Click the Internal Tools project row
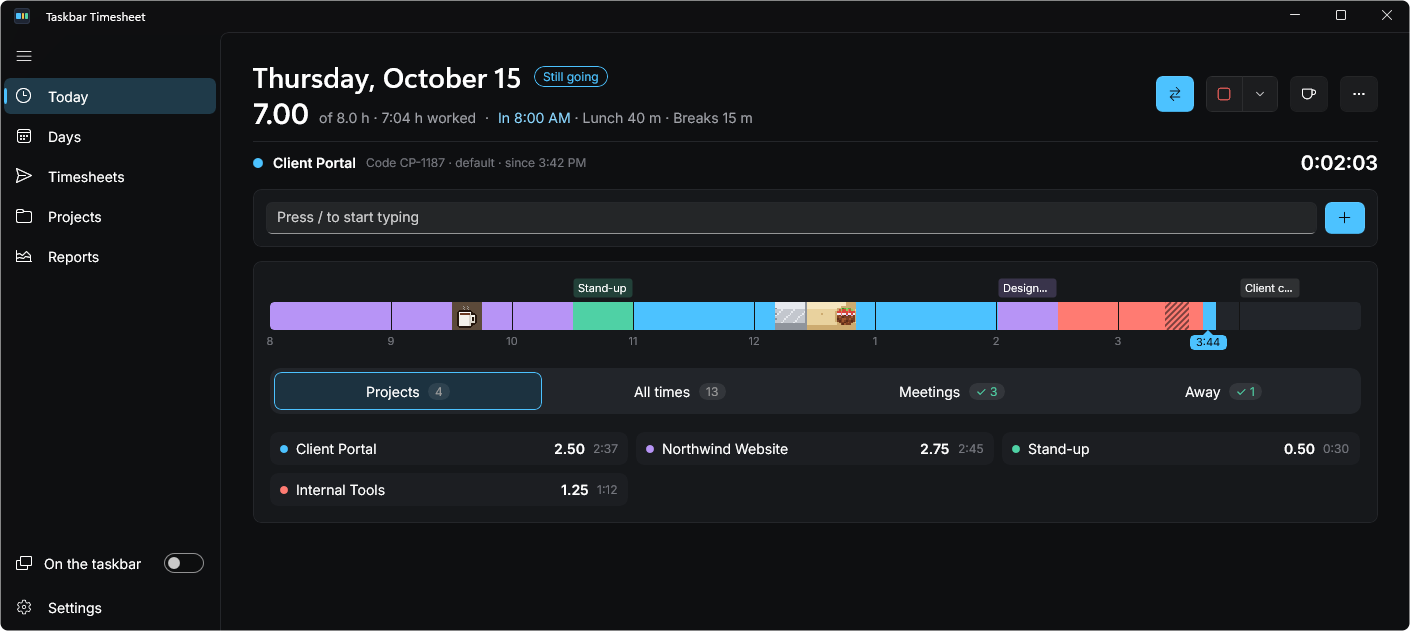This screenshot has width=1410, height=631. pos(449,489)
